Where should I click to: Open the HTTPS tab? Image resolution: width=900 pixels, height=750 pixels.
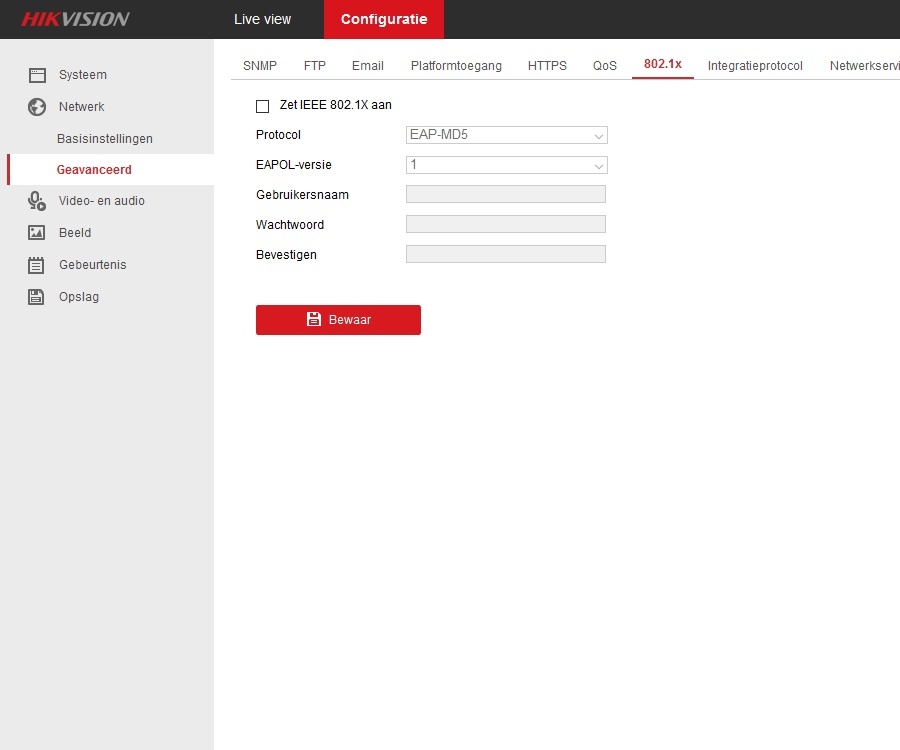[547, 65]
